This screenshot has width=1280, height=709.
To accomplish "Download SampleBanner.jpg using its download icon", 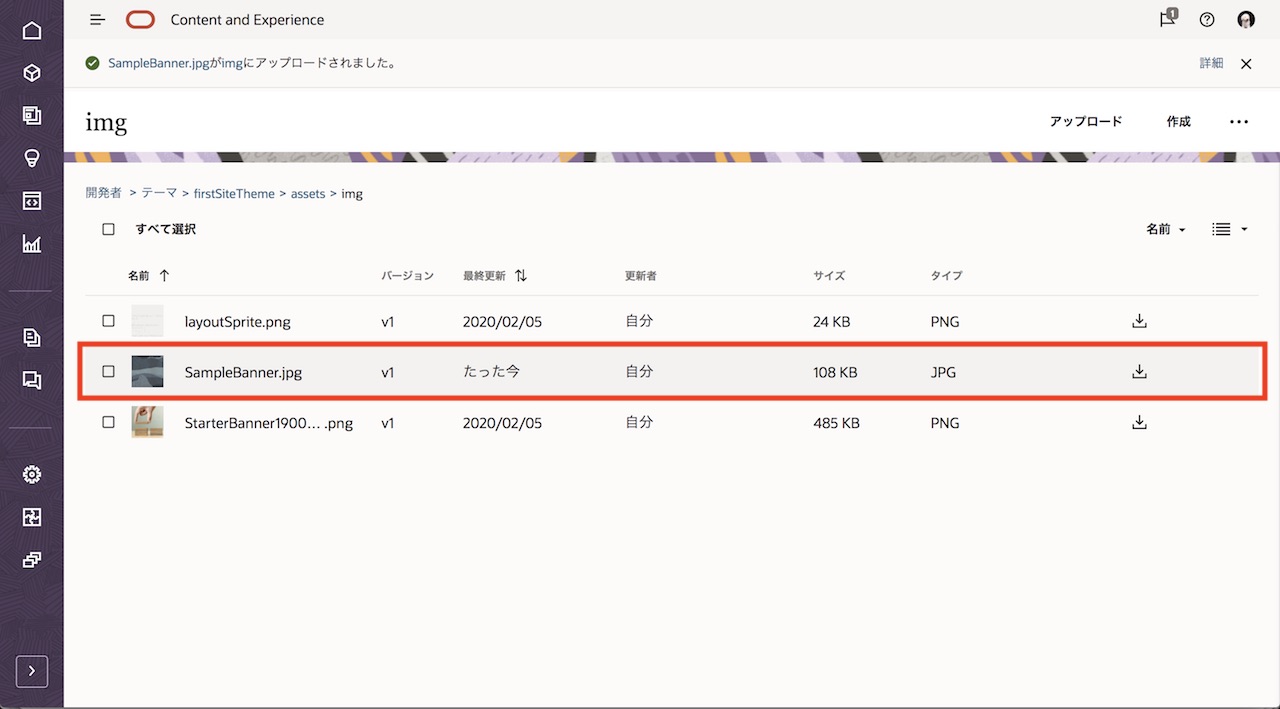I will [1138, 372].
